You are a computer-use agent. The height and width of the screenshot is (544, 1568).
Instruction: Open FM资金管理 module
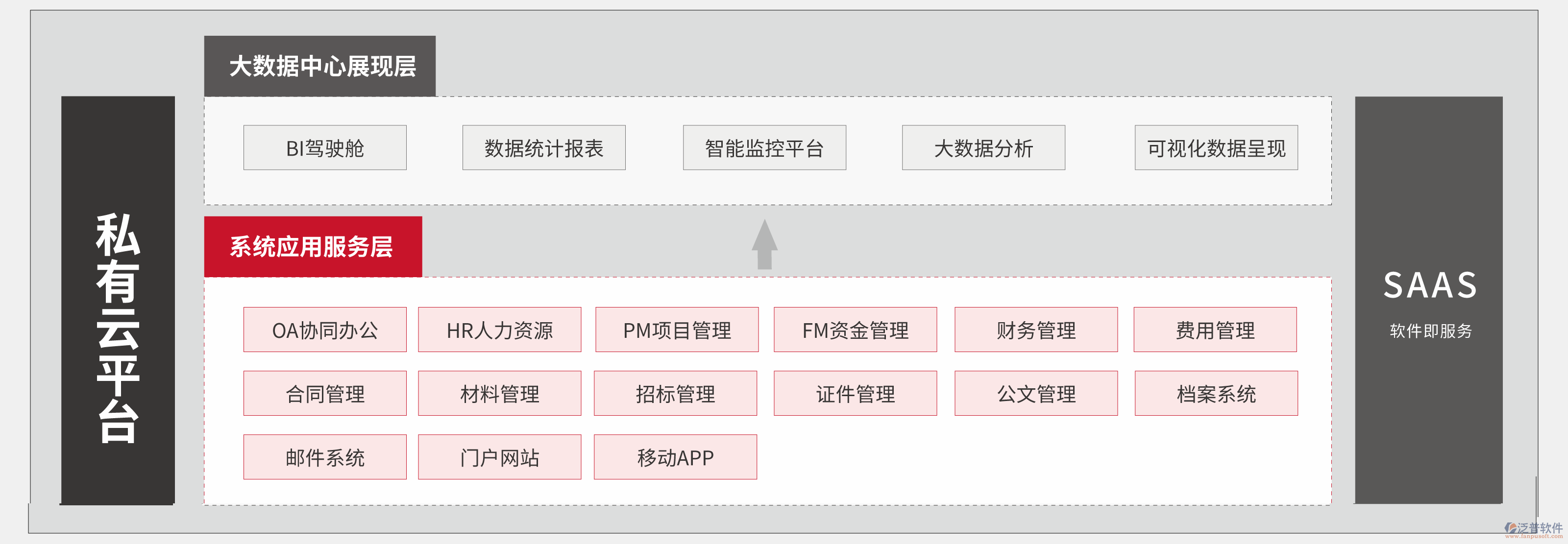pos(855,330)
